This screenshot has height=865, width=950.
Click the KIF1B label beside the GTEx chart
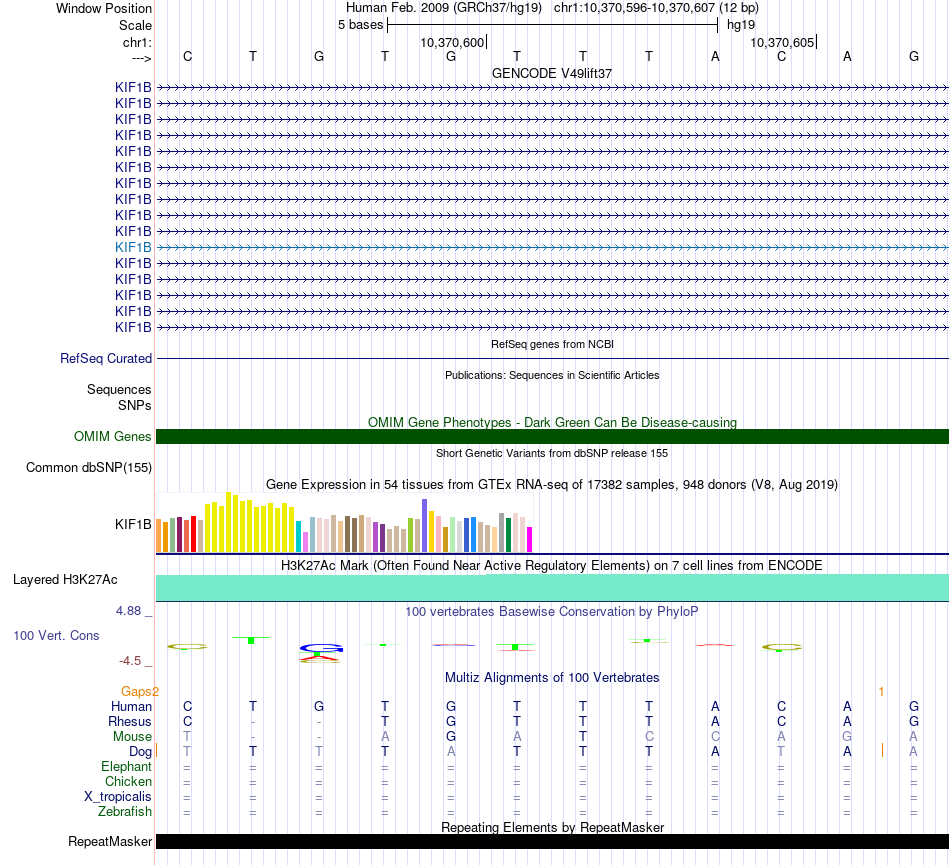[133, 524]
